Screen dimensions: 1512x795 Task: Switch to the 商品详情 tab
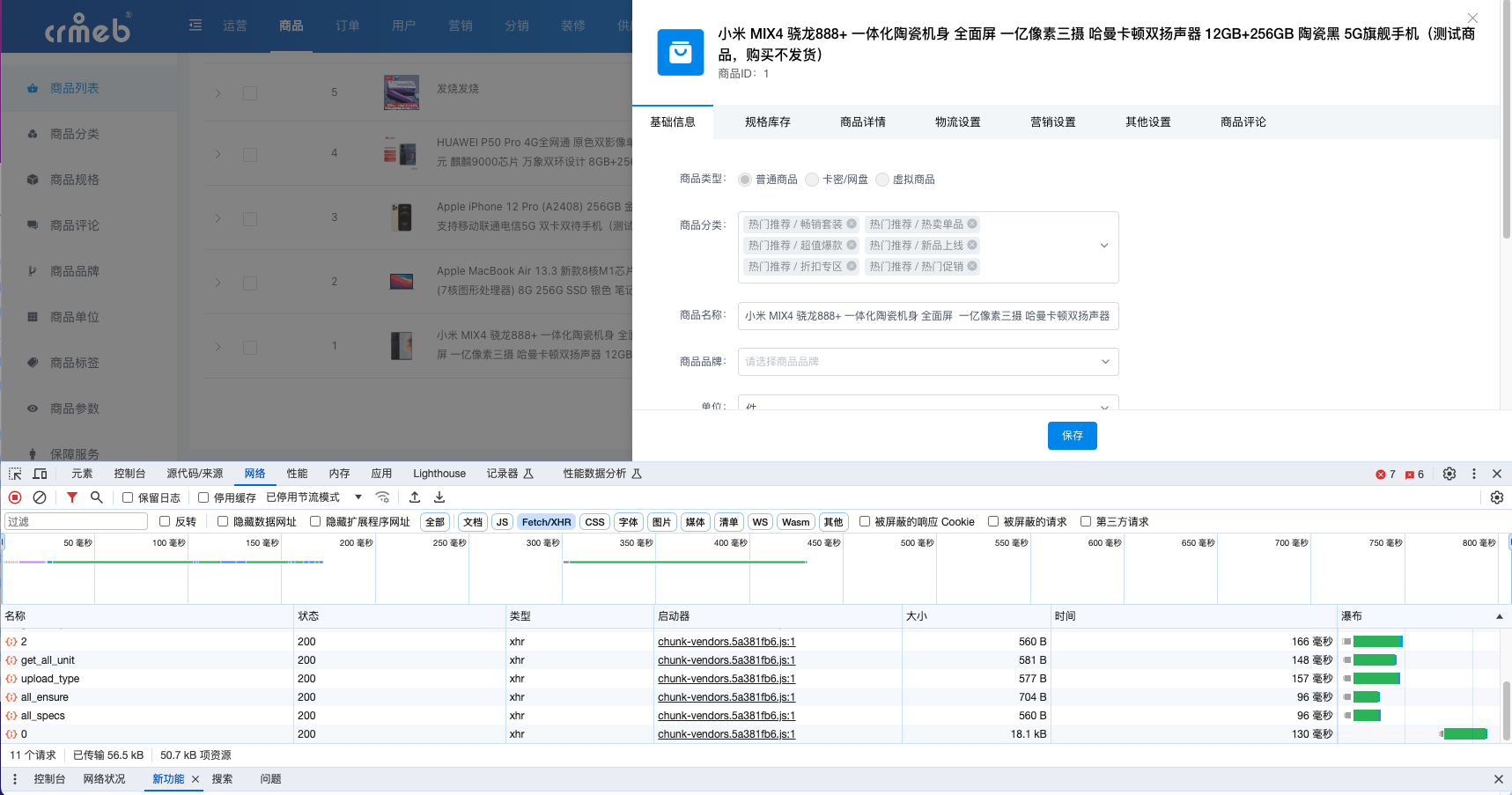[x=863, y=122]
